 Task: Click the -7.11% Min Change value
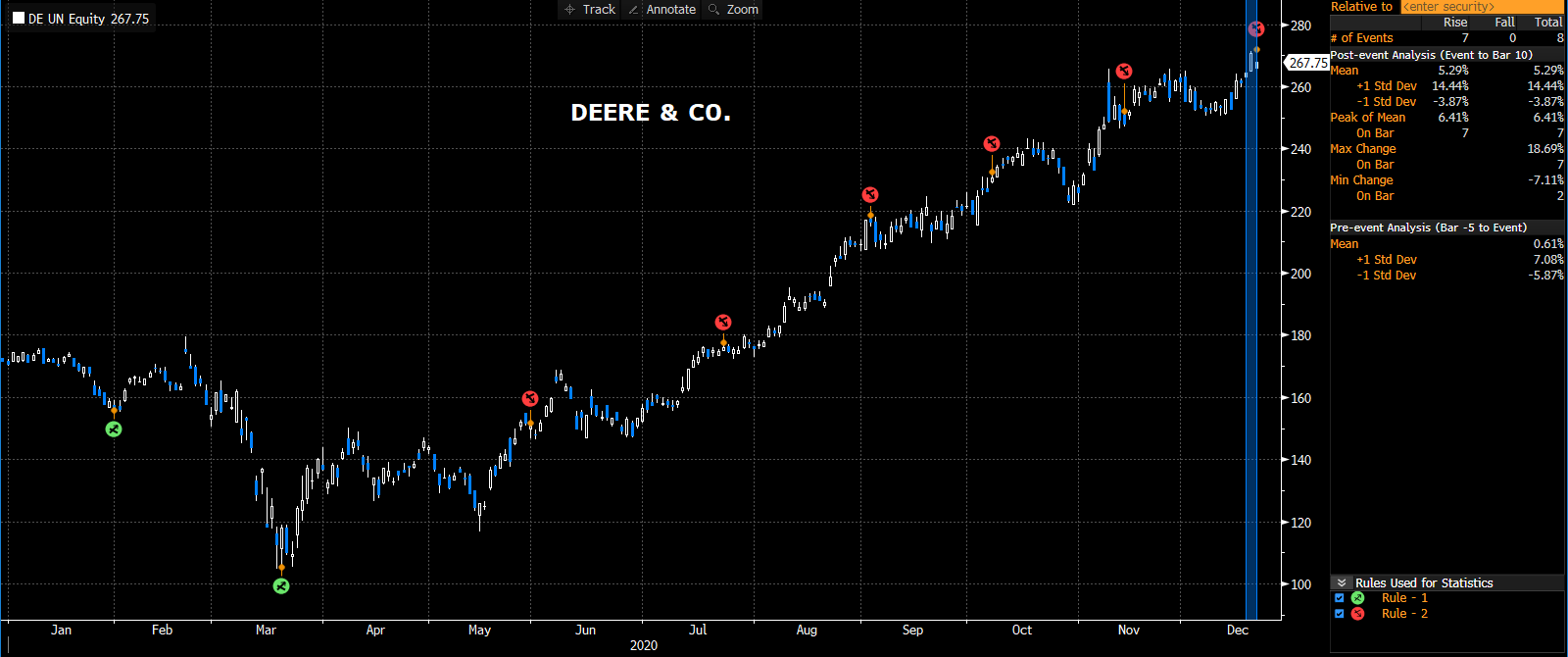(1545, 180)
